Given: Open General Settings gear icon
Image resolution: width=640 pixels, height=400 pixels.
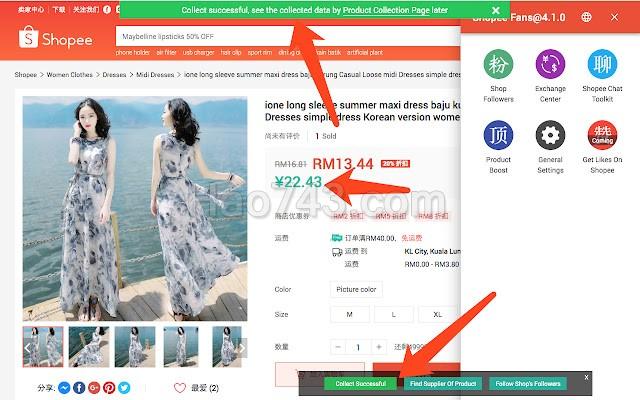Looking at the screenshot, I should click(x=550, y=135).
